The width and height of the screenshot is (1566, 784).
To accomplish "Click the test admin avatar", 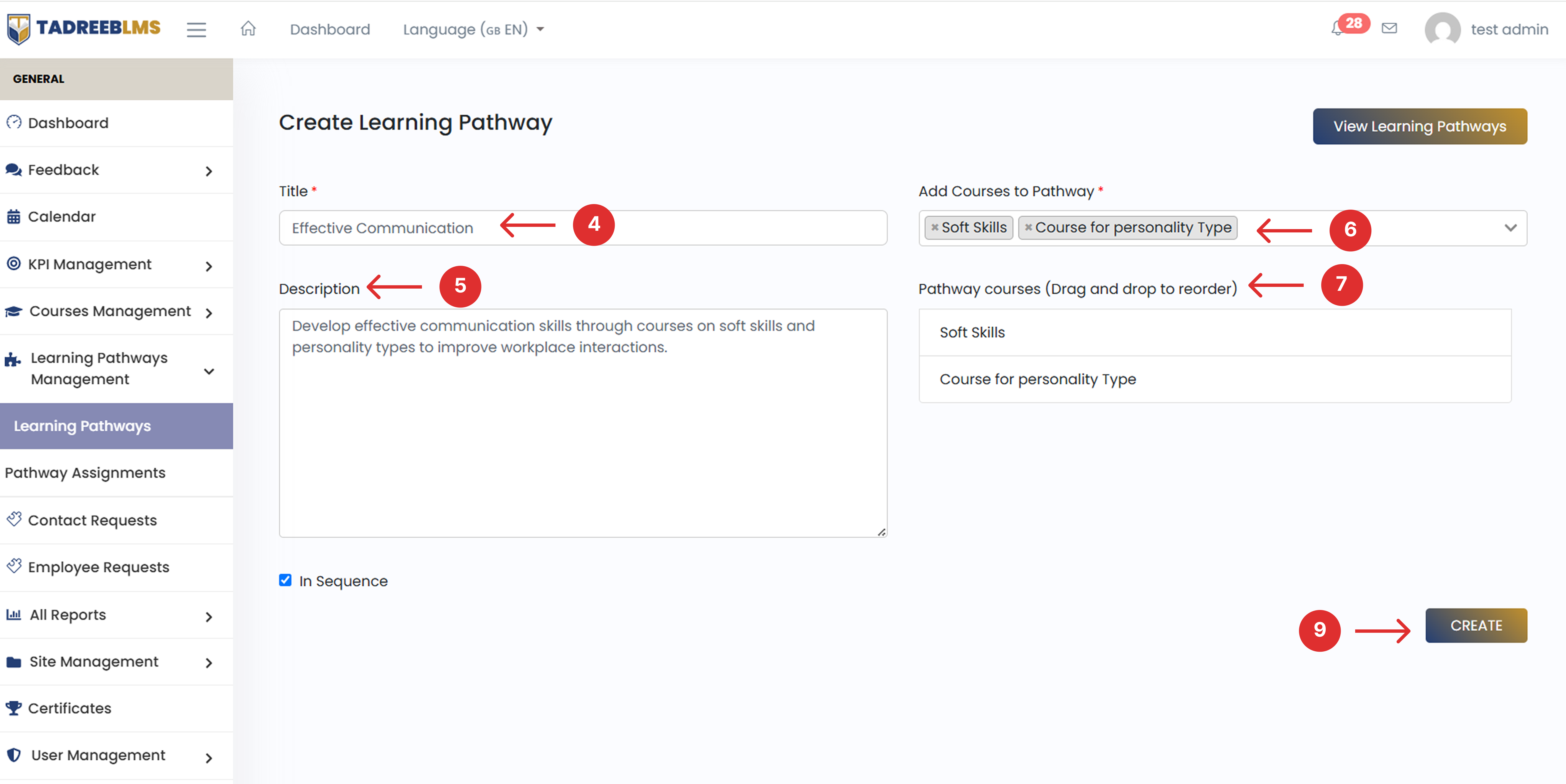I will click(1442, 29).
